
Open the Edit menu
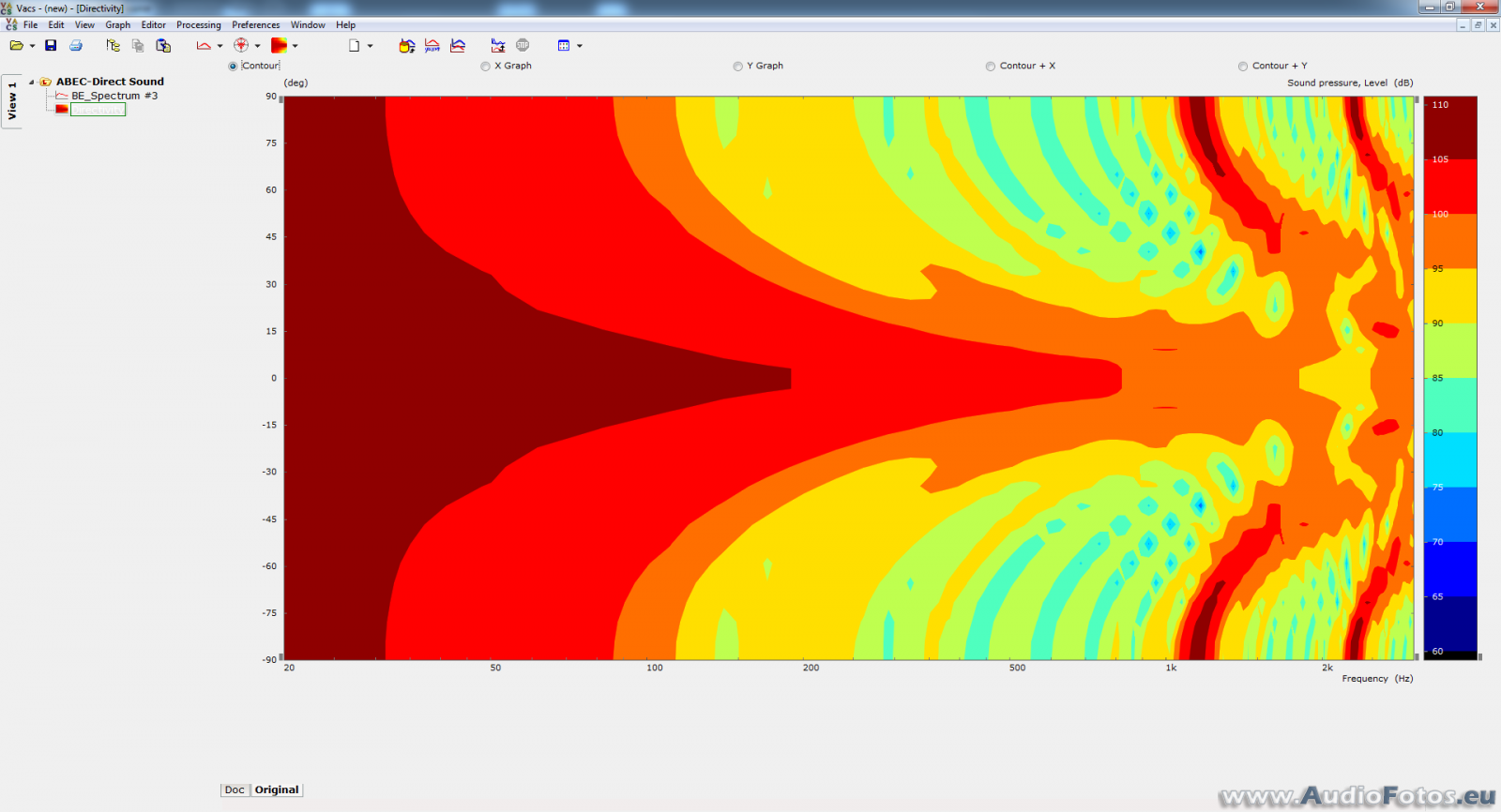(x=56, y=25)
